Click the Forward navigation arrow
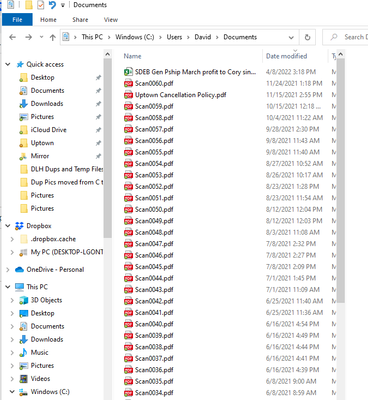 point(29,37)
